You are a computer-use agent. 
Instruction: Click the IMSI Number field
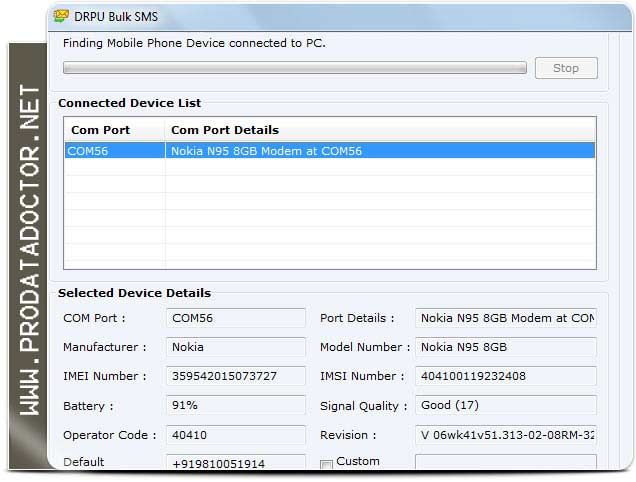tap(506, 376)
